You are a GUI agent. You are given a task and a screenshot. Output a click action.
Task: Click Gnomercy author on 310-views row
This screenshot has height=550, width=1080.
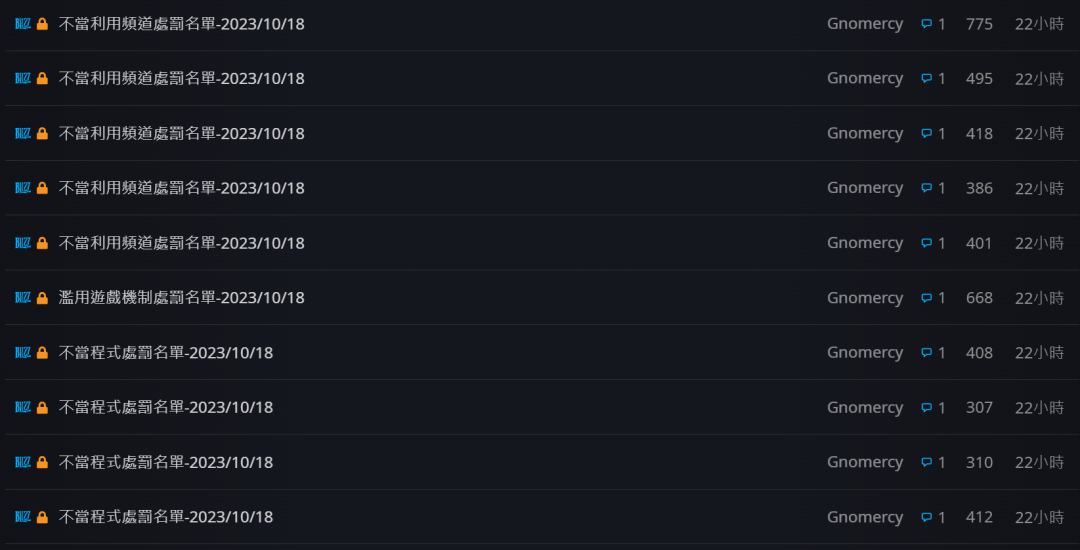[865, 462]
